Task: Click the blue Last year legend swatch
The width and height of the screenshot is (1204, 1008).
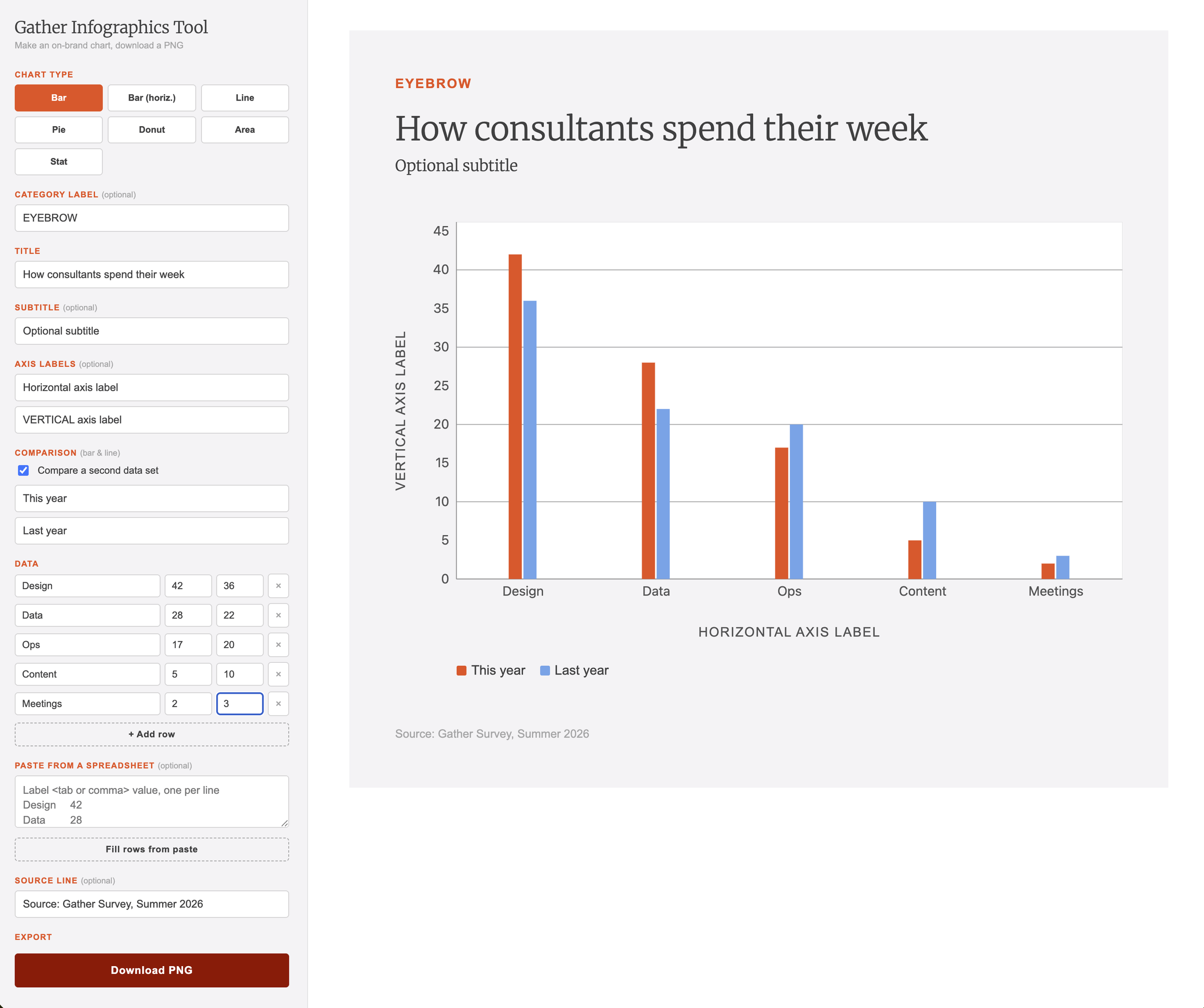Action: (x=545, y=671)
